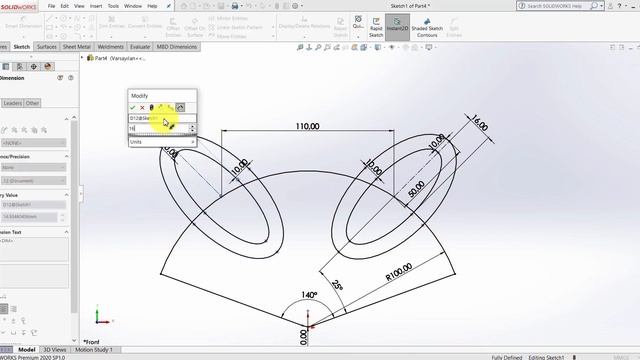Click Linear Sketch Pattern tool

point(236,27)
